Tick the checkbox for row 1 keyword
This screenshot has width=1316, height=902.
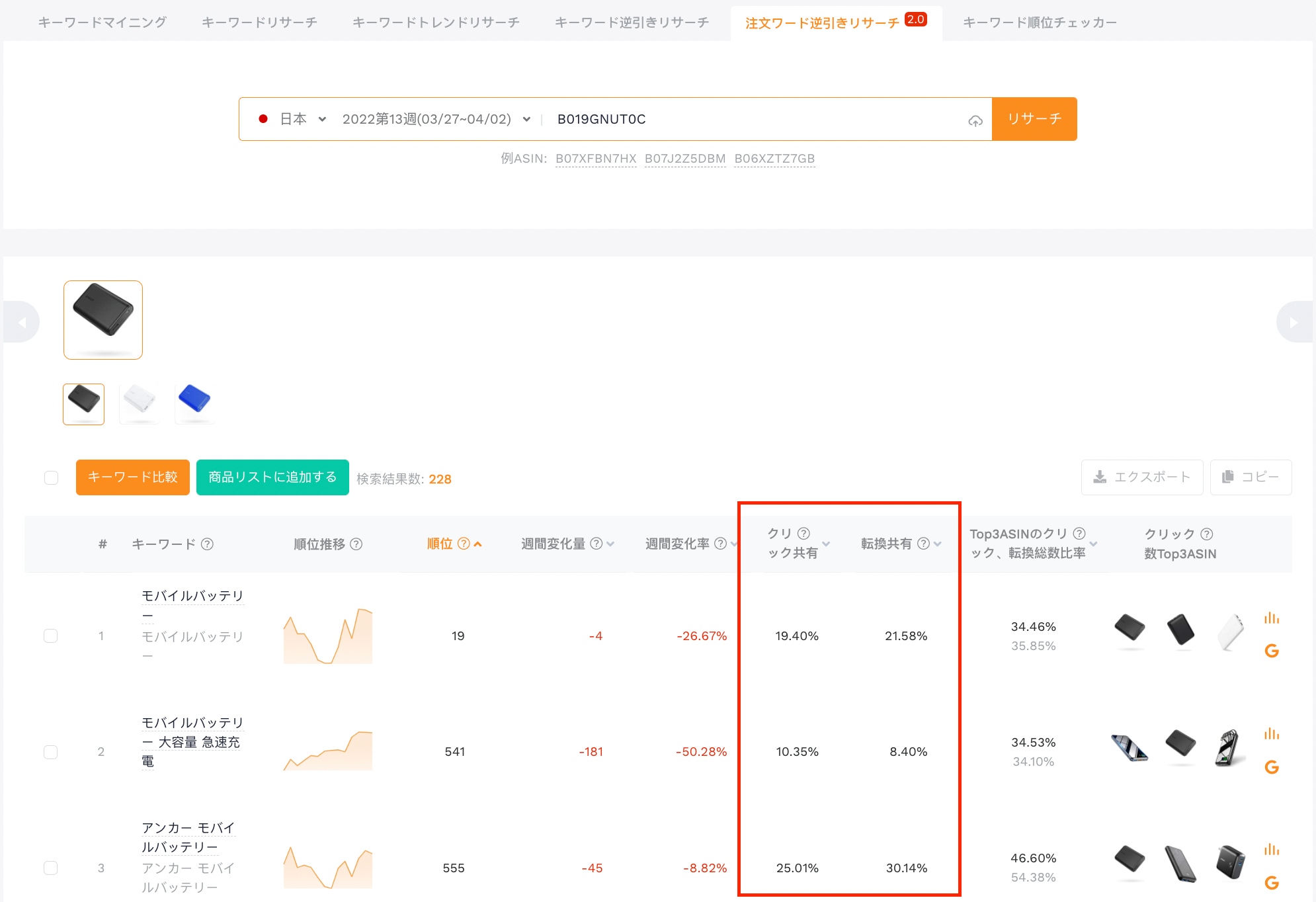(51, 635)
